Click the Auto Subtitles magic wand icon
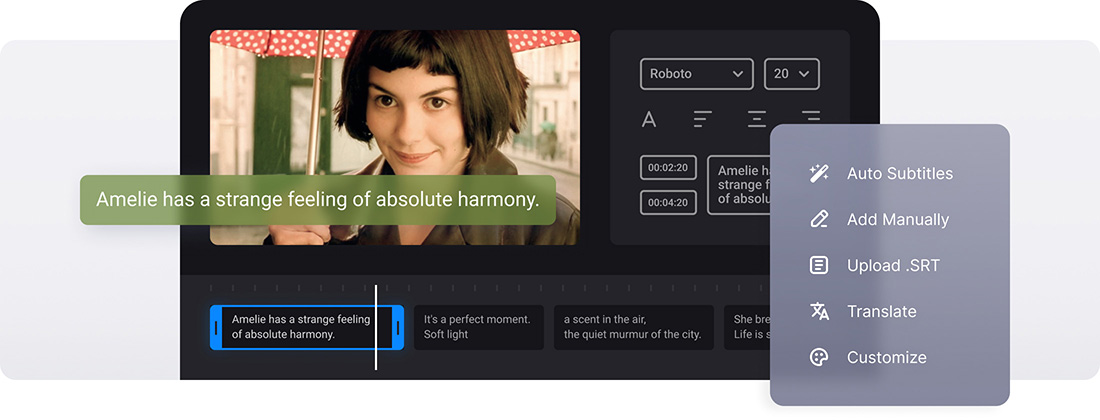Screen dimensions: 1100x420 [819, 173]
